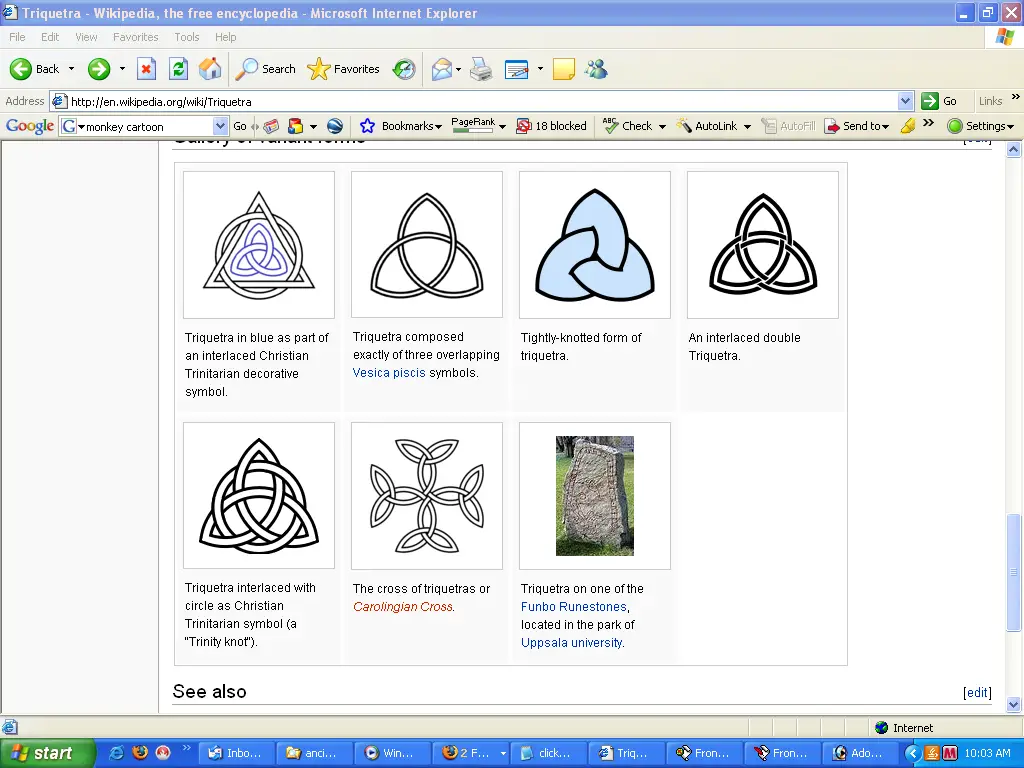Go back using the Back arrow button
The height and width of the screenshot is (768, 1024).
tap(35, 69)
